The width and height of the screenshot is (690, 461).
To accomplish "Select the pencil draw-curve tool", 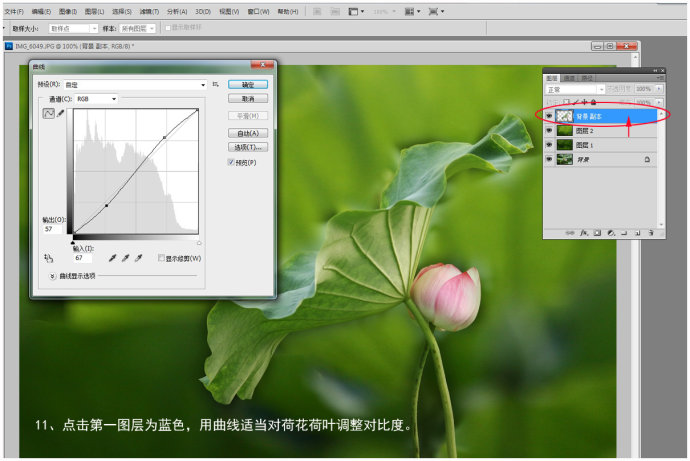I will click(x=60, y=115).
